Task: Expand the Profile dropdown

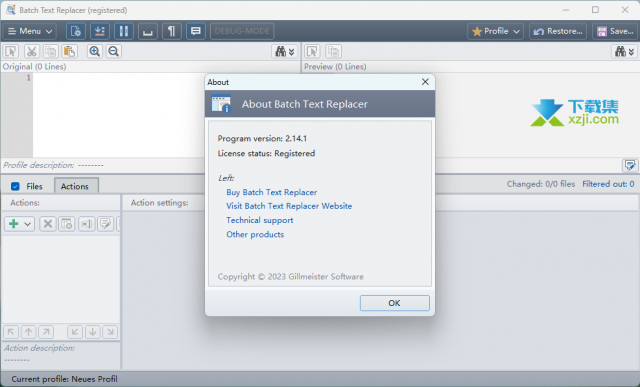Action: point(495,31)
